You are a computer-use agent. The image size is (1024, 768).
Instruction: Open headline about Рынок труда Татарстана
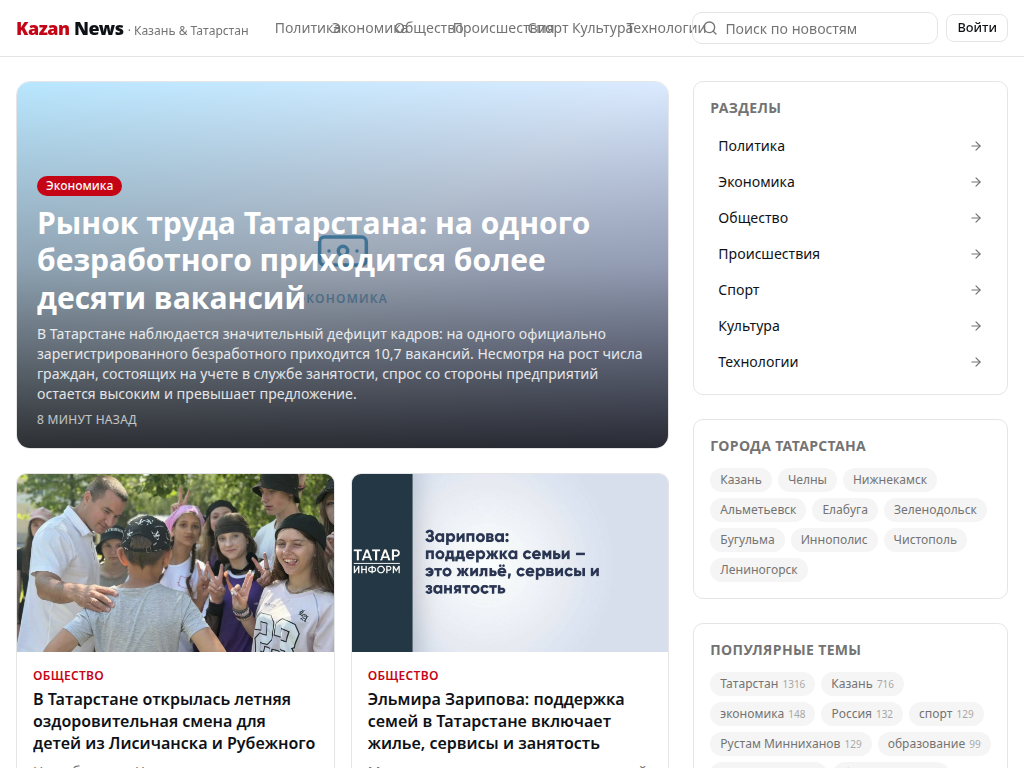pyautogui.click(x=313, y=261)
